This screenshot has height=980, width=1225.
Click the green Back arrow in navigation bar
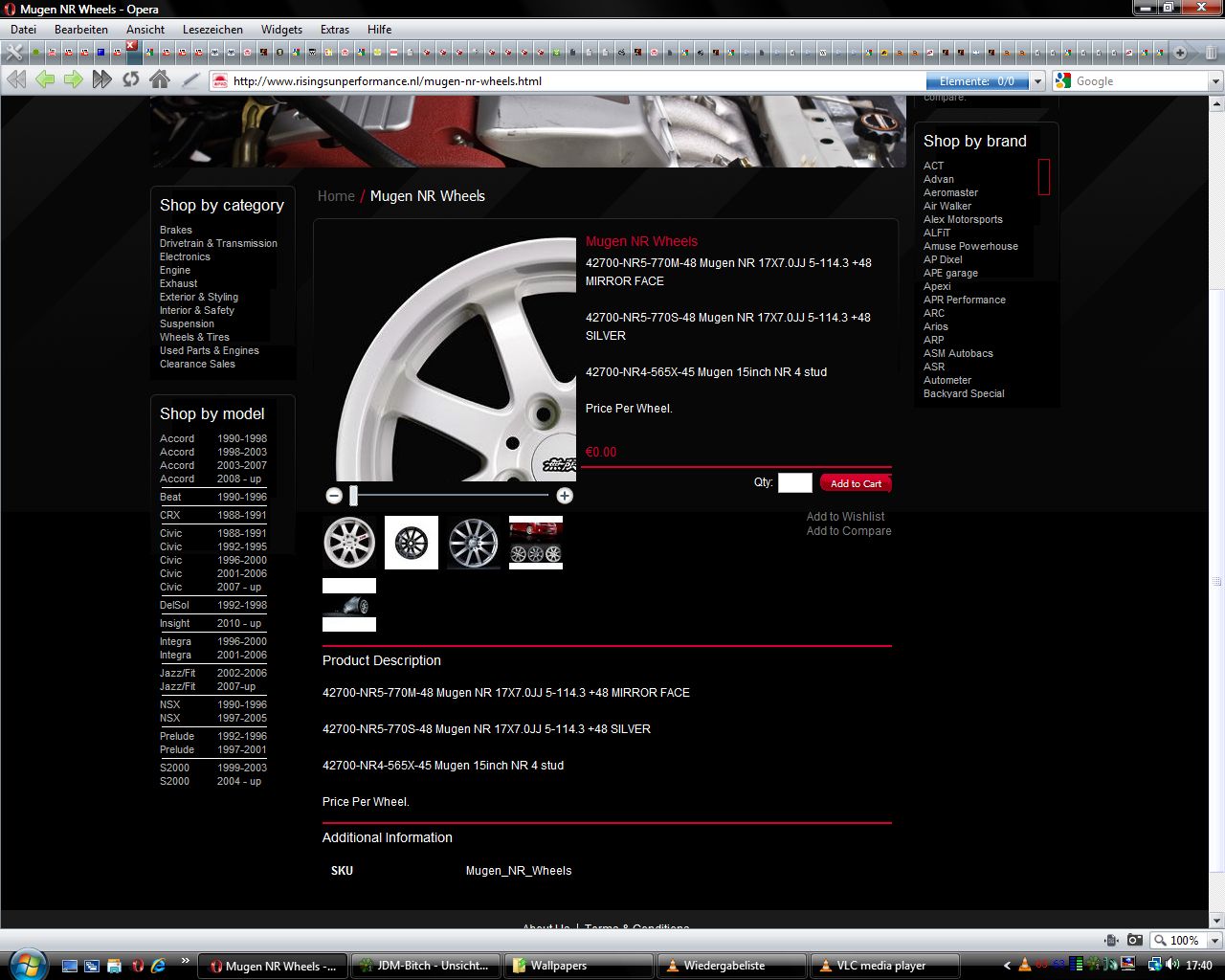(45, 80)
